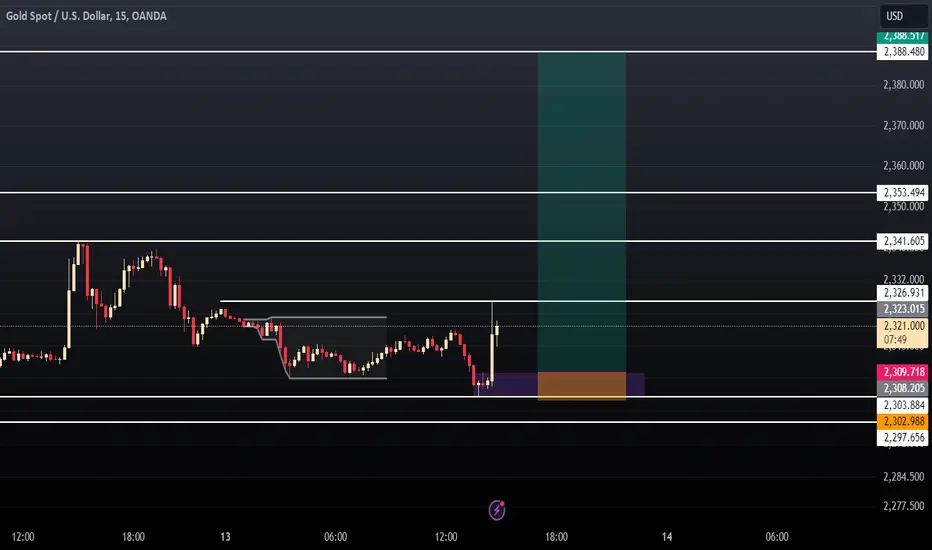Click the 2,380.000 axis price value
This screenshot has height=550, width=932.
pos(903,84)
